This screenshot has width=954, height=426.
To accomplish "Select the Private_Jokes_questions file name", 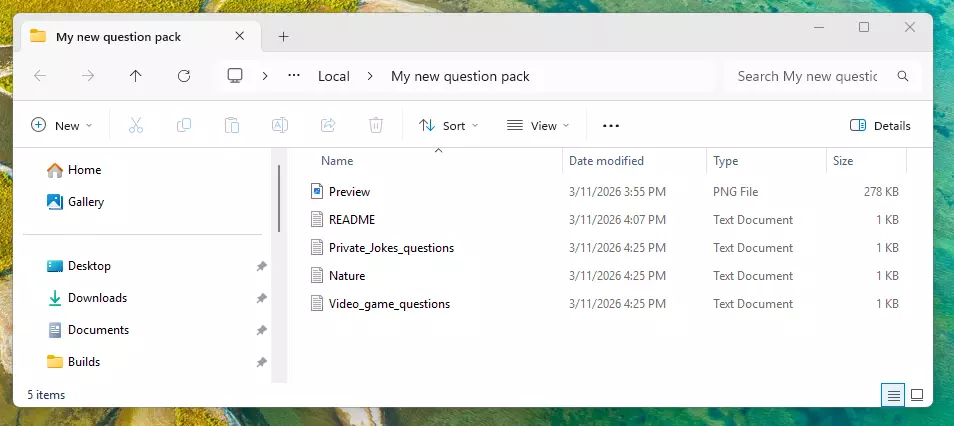I will pos(391,248).
